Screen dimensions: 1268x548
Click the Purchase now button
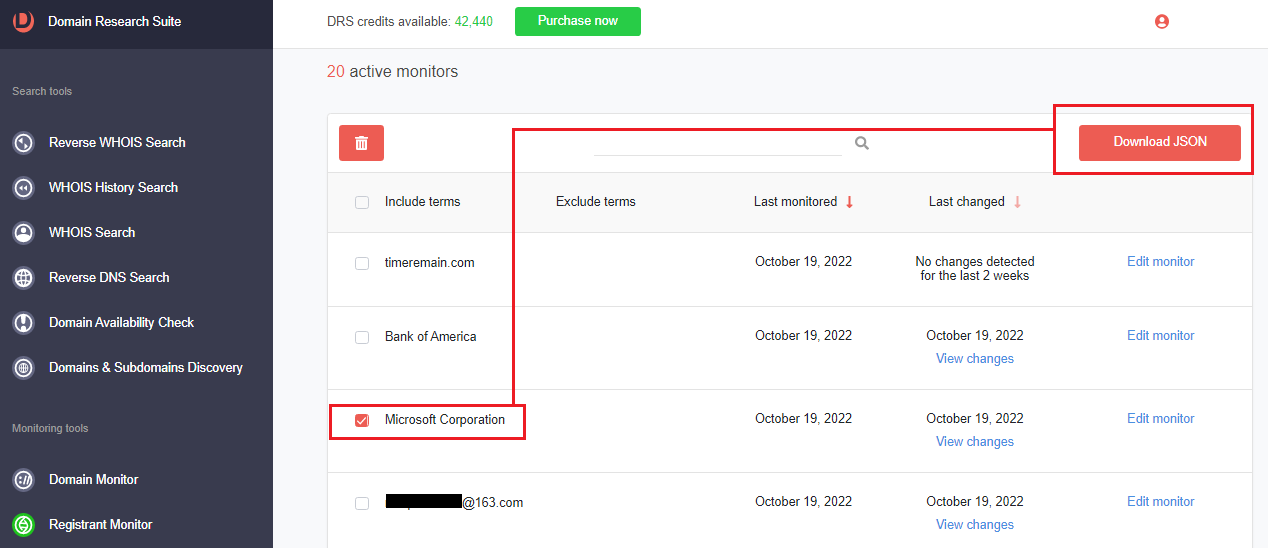[578, 21]
